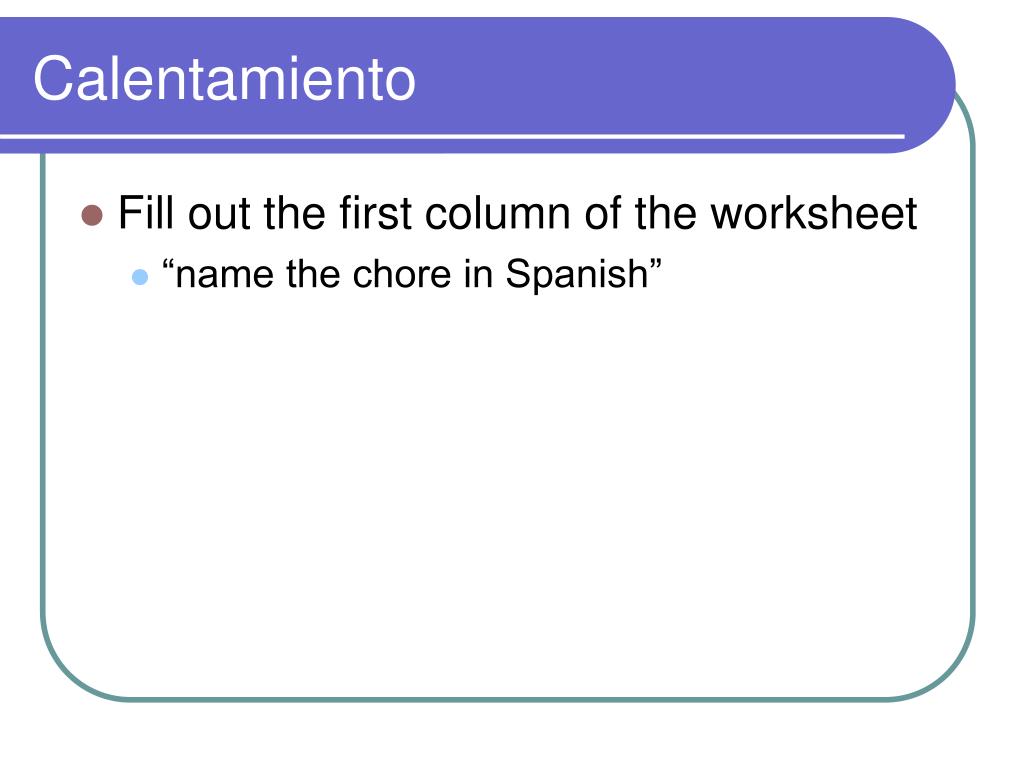Click the white horizontal line under the title

pyautogui.click(x=452, y=136)
